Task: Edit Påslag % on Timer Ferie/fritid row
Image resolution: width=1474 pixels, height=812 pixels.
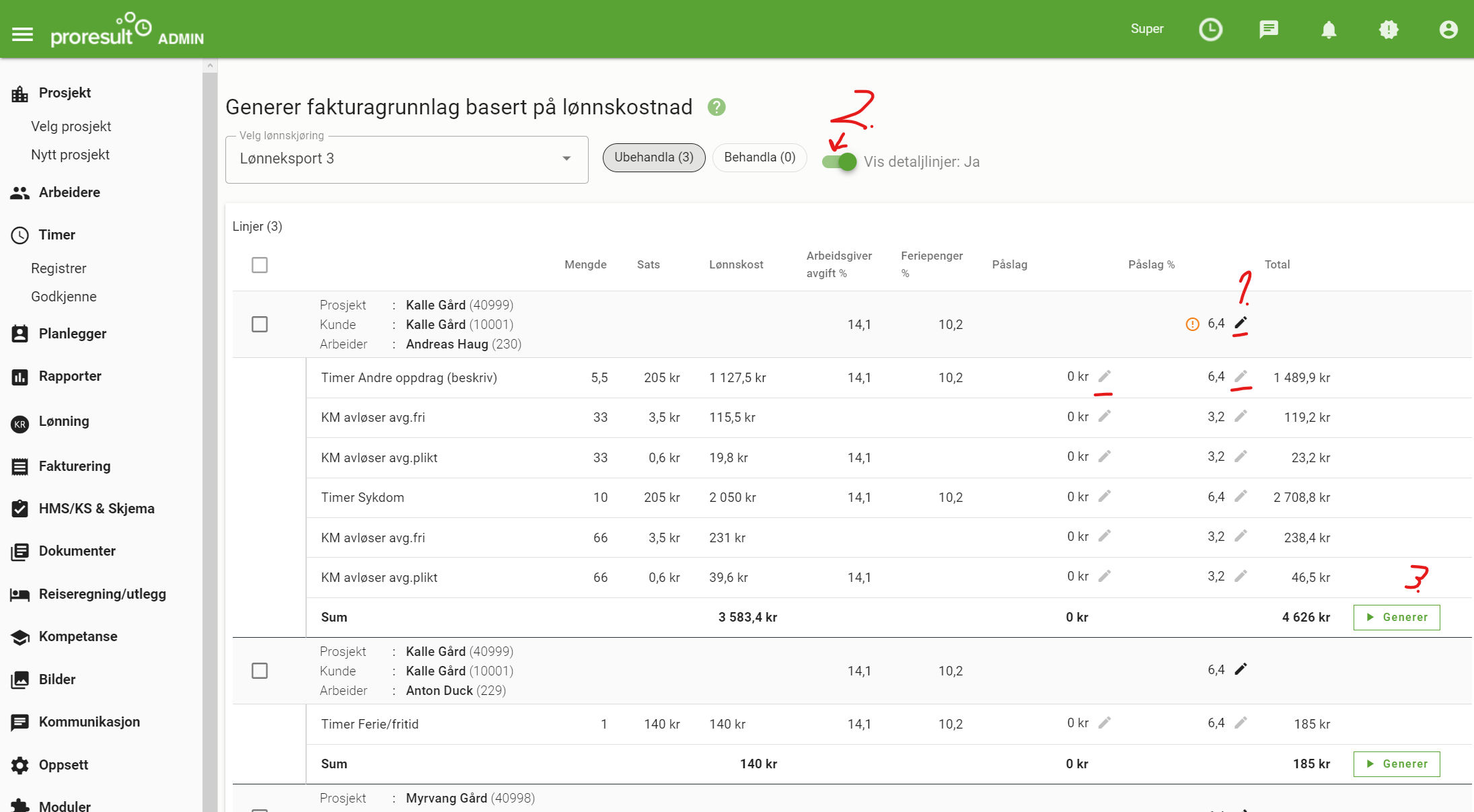Action: (1241, 723)
